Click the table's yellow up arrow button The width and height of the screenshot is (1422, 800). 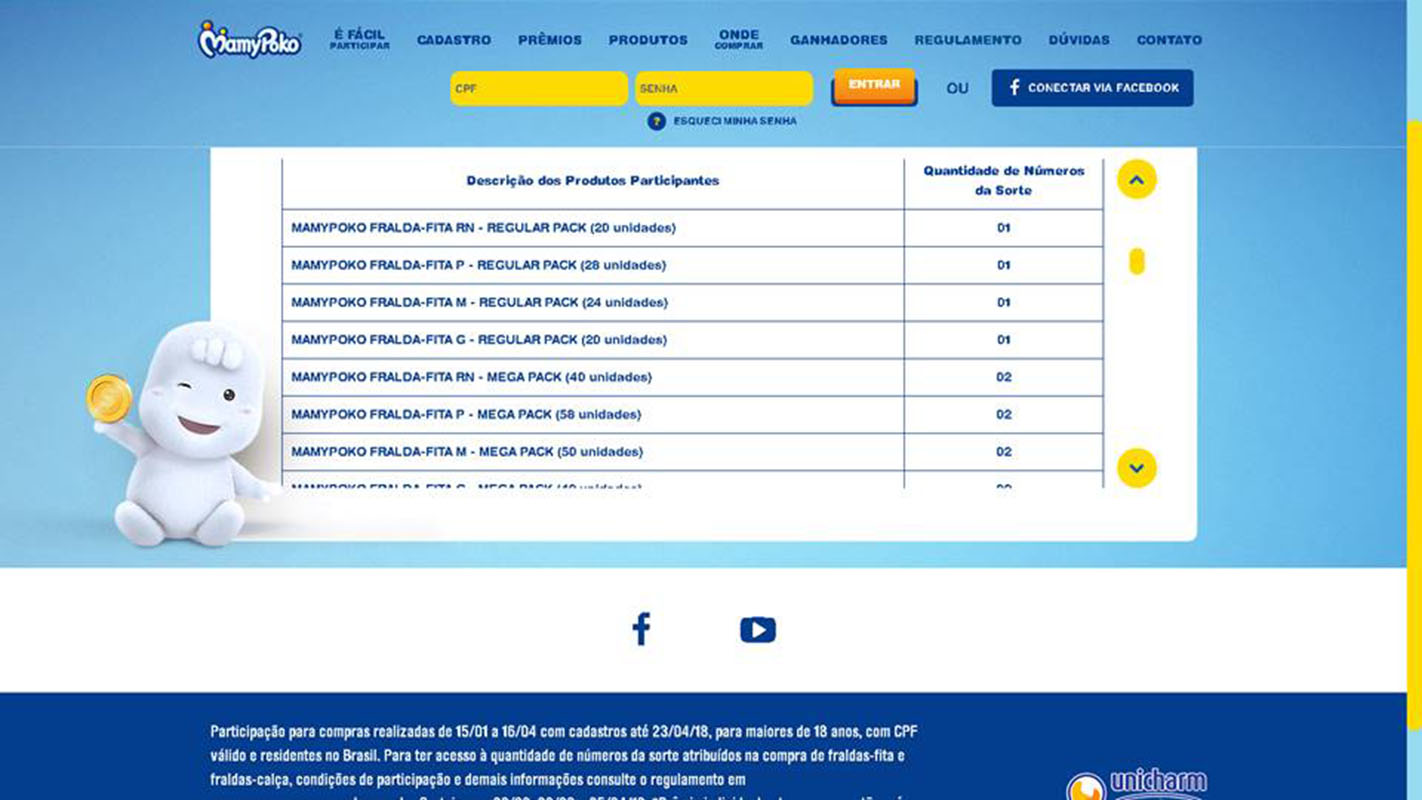(x=1137, y=180)
